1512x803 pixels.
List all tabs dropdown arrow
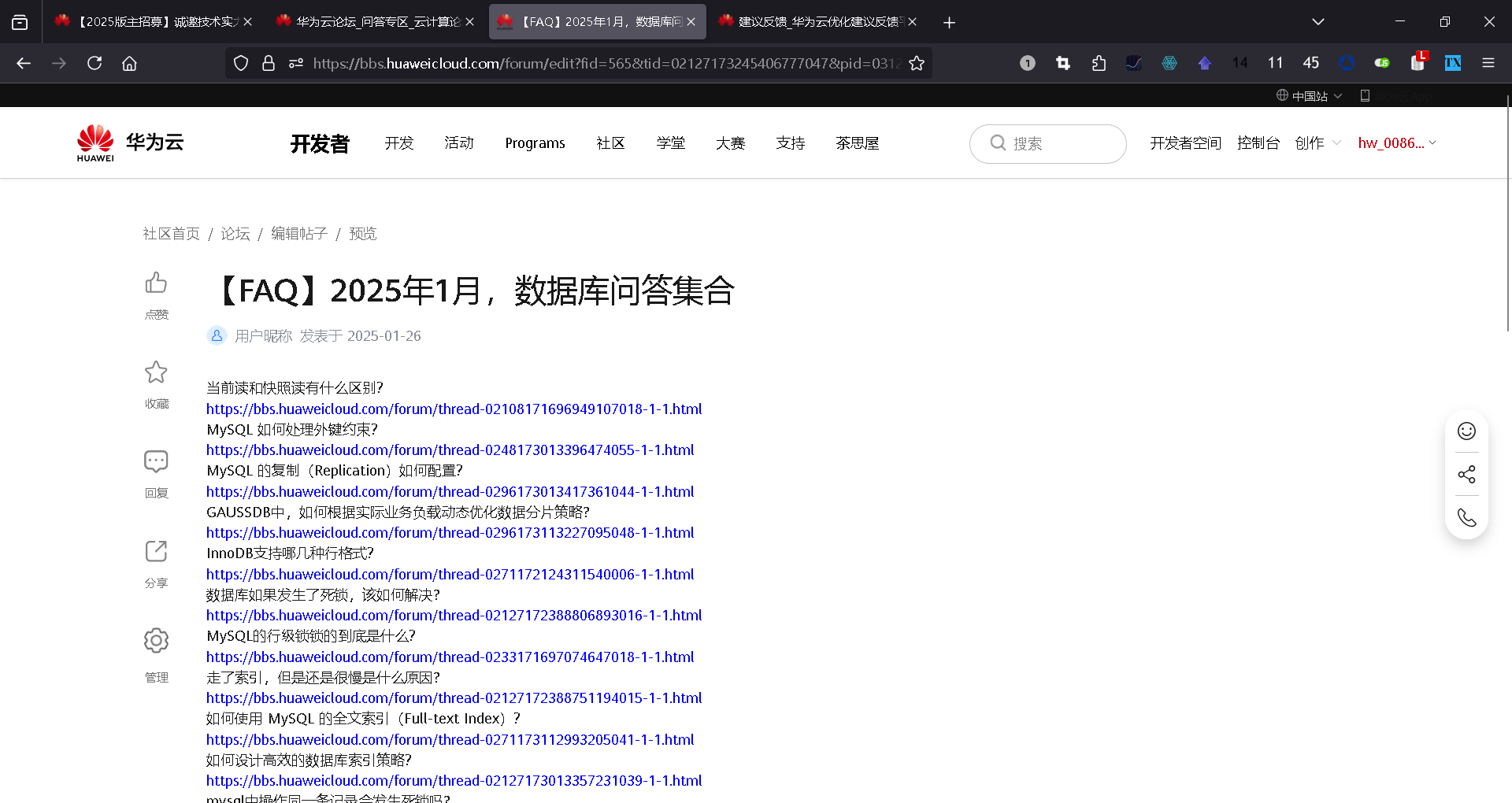(1318, 22)
